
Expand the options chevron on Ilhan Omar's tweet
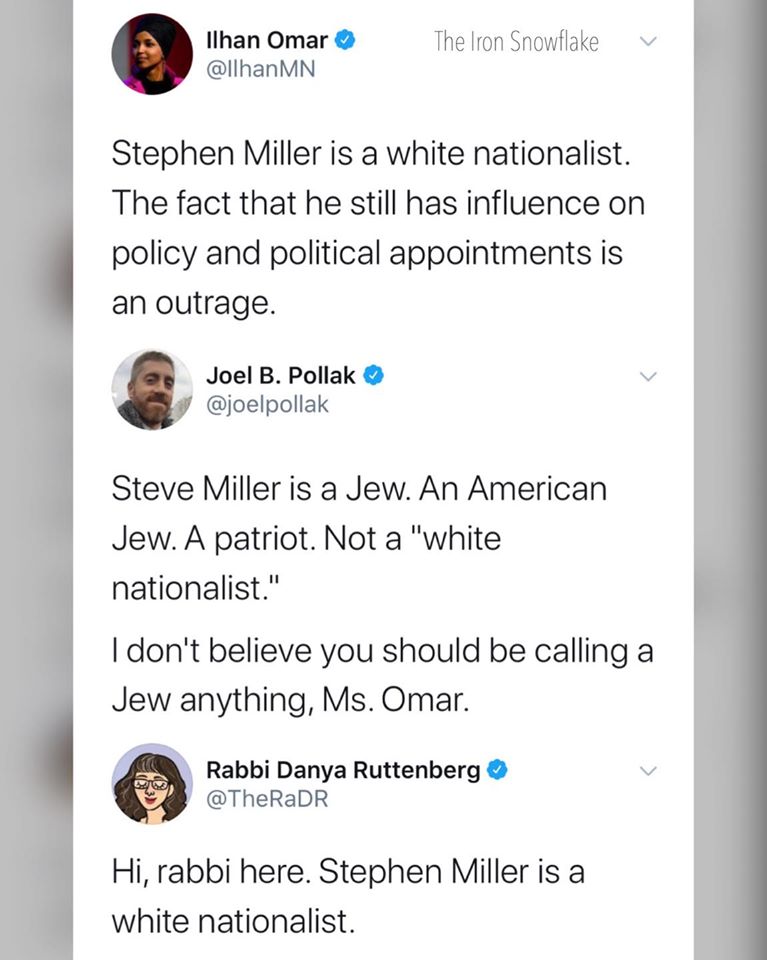click(x=648, y=42)
